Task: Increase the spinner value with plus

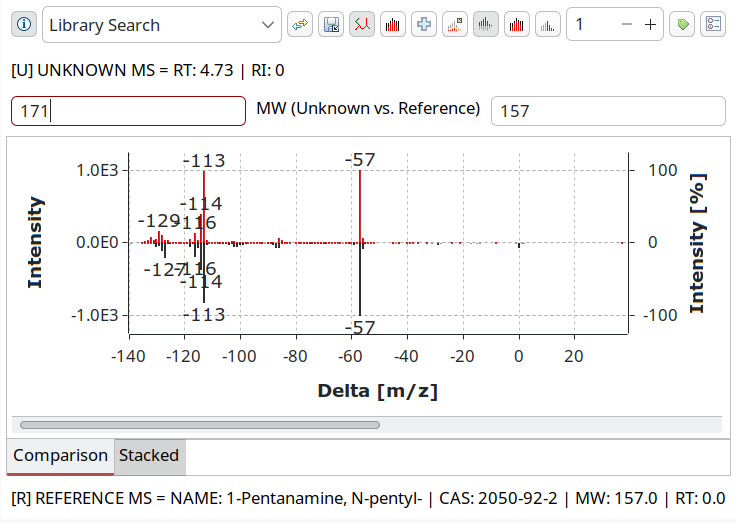Action: pos(650,25)
